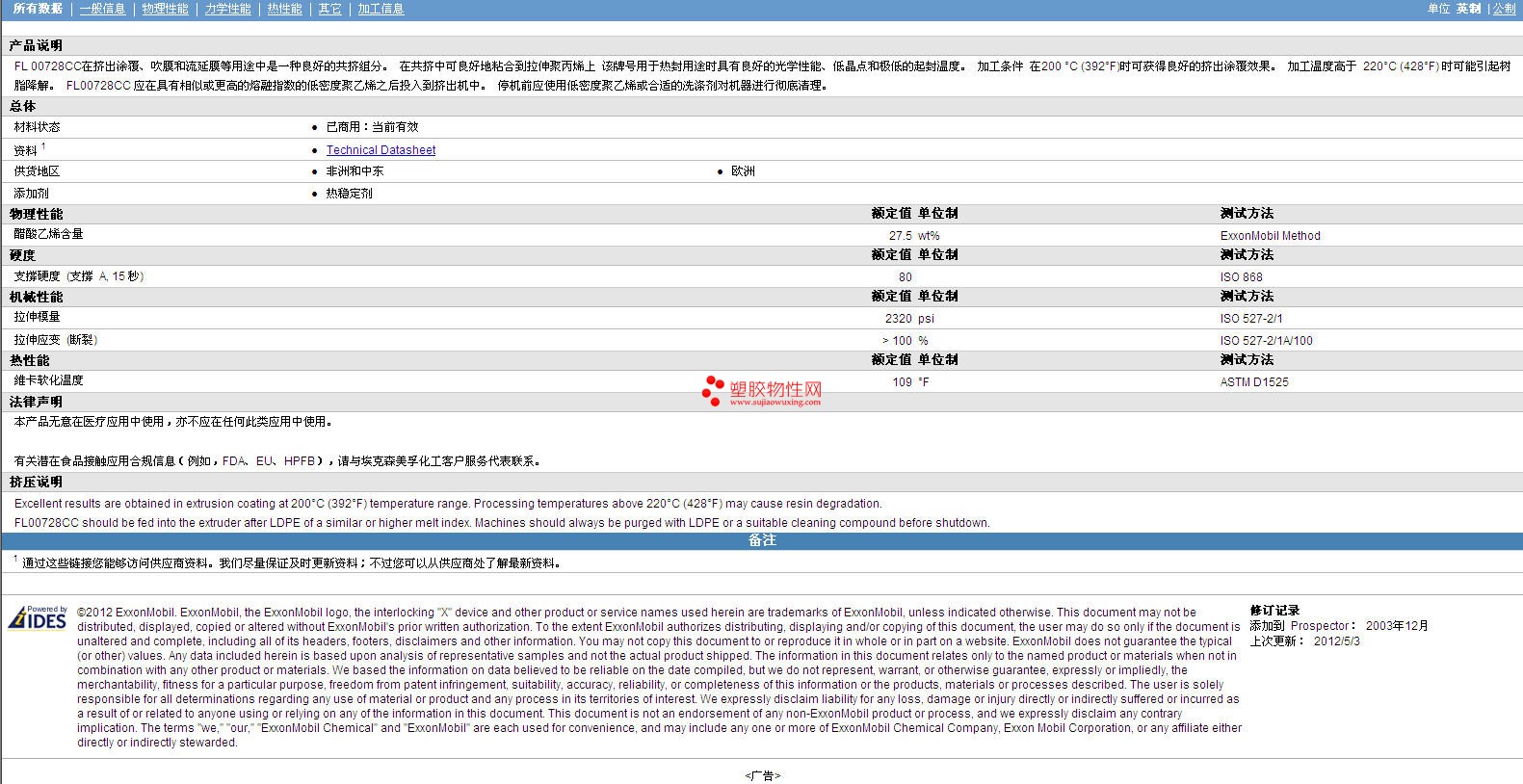
Task: Click the 机械性能 section heading
Action: coord(36,297)
